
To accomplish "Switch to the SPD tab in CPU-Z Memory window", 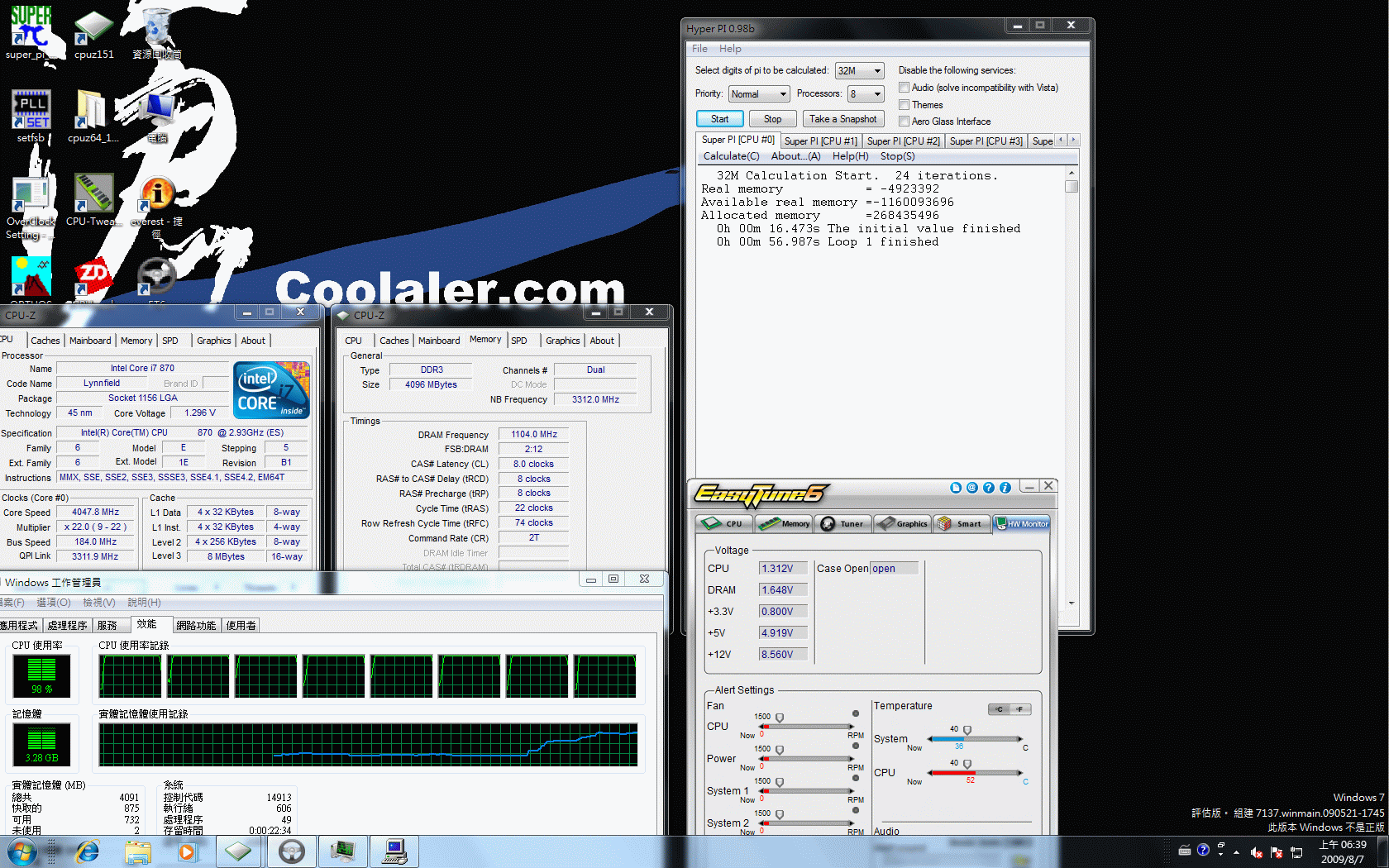I will tap(519, 341).
